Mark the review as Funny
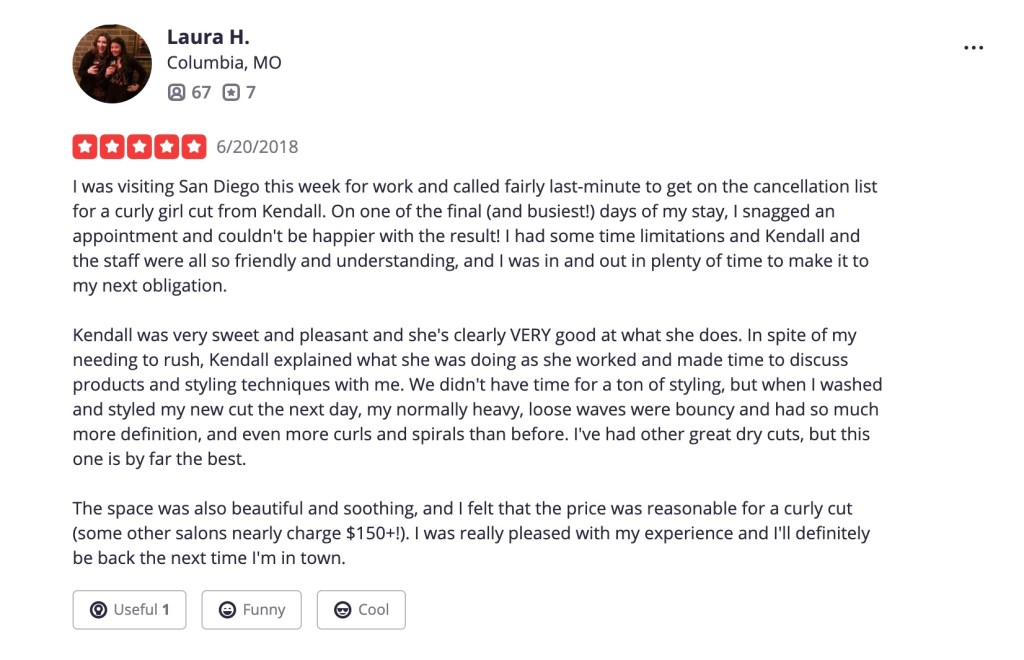The height and width of the screenshot is (660, 1024). click(x=251, y=609)
